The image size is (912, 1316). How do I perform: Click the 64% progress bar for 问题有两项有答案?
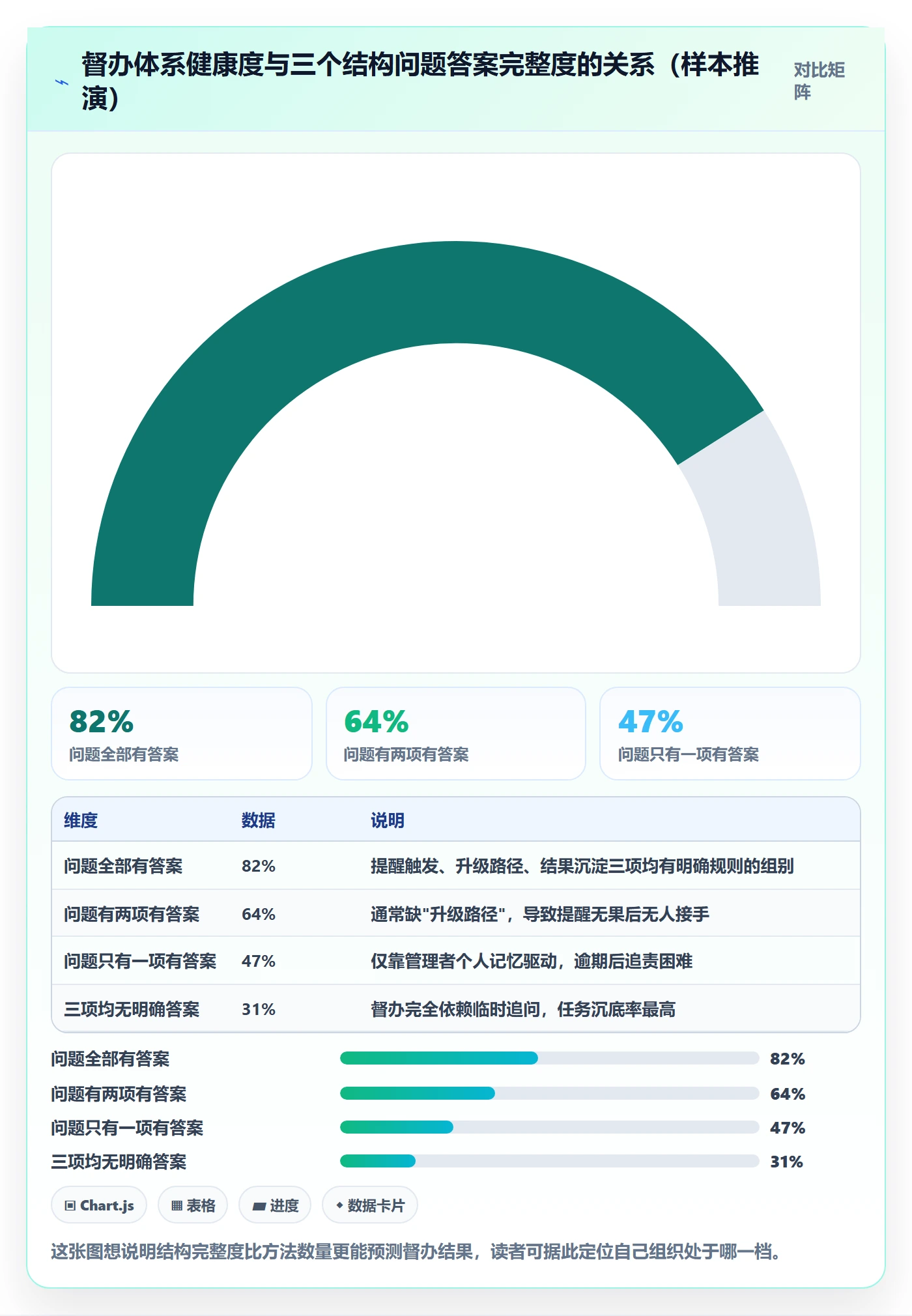pos(550,1093)
